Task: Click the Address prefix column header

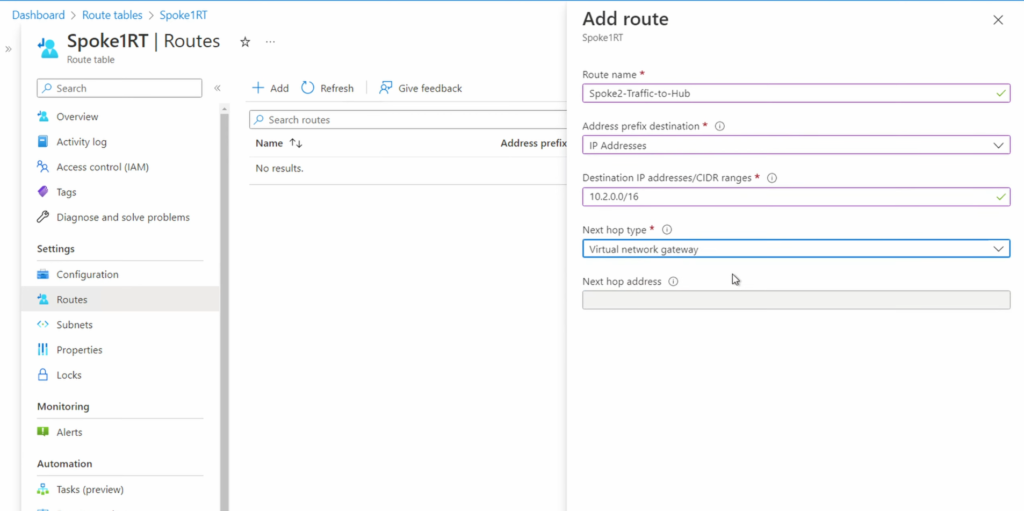Action: coord(534,143)
